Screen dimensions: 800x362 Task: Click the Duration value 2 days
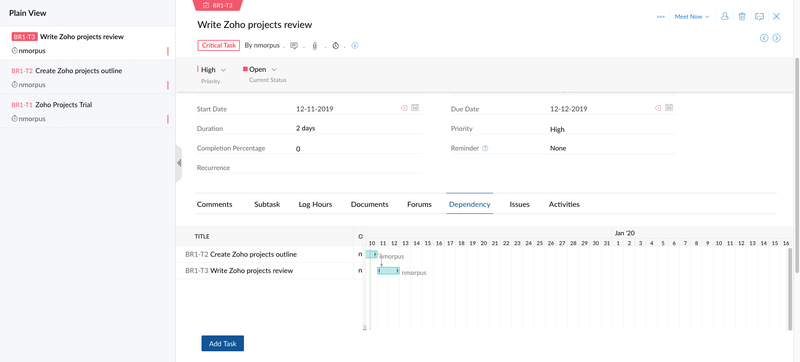pyautogui.click(x=306, y=128)
